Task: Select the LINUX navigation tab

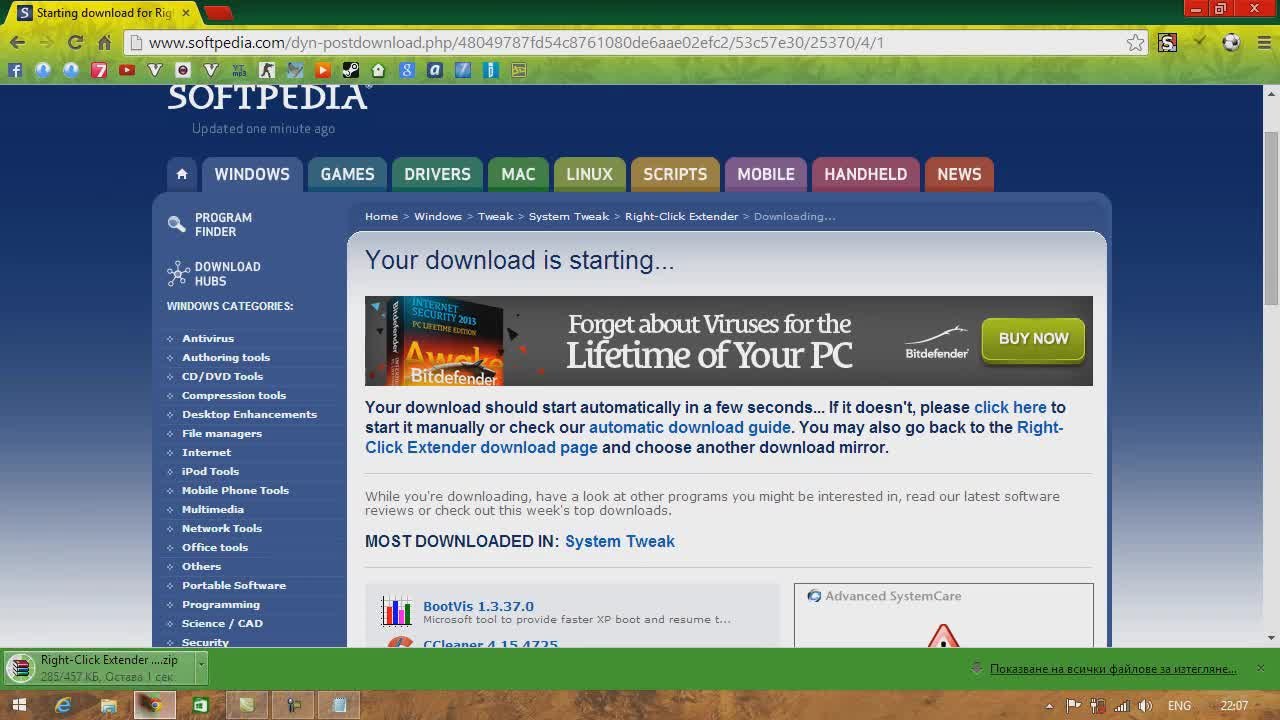Action: [589, 174]
